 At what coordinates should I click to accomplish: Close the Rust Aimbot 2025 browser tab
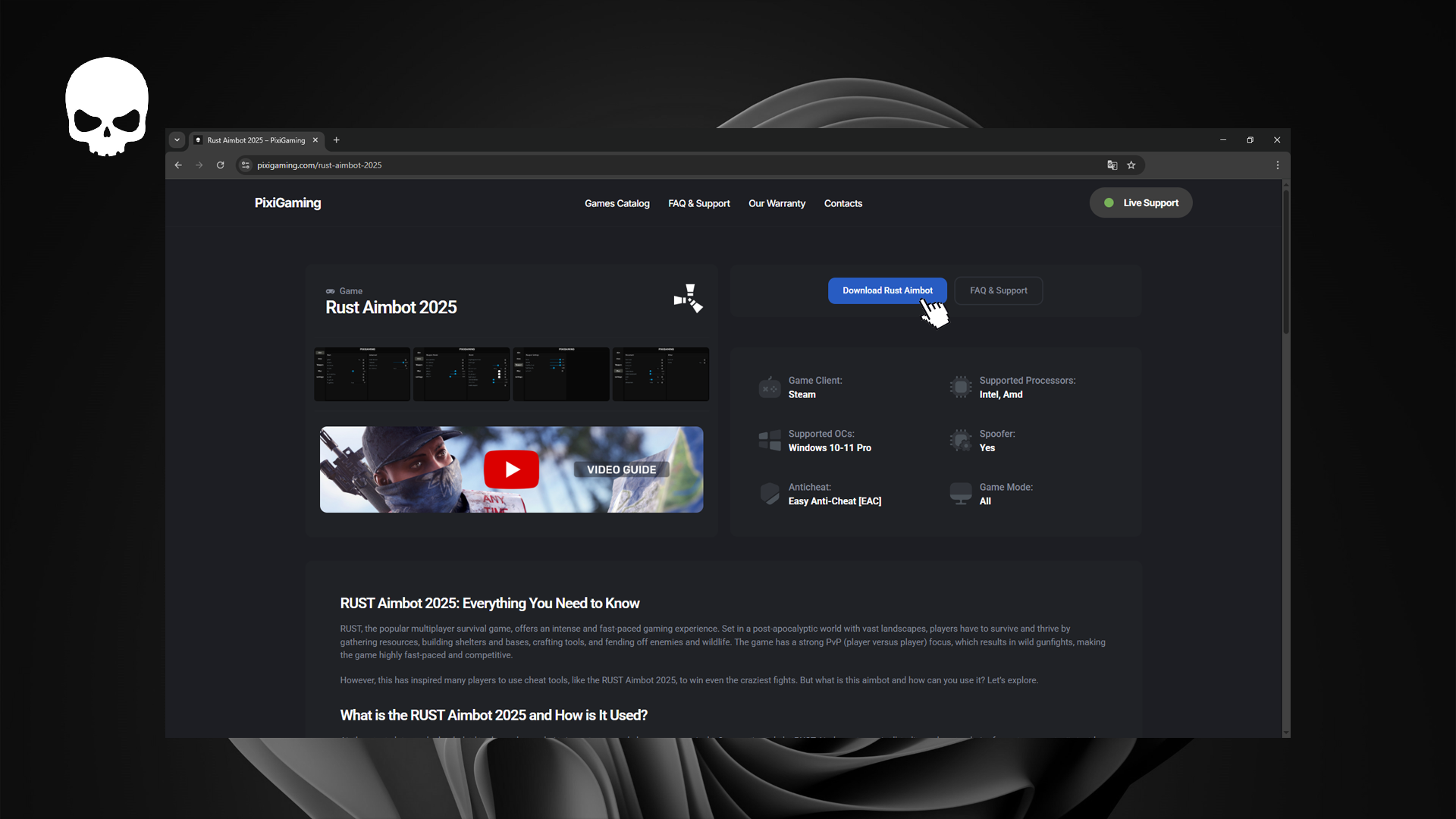pos(315,140)
